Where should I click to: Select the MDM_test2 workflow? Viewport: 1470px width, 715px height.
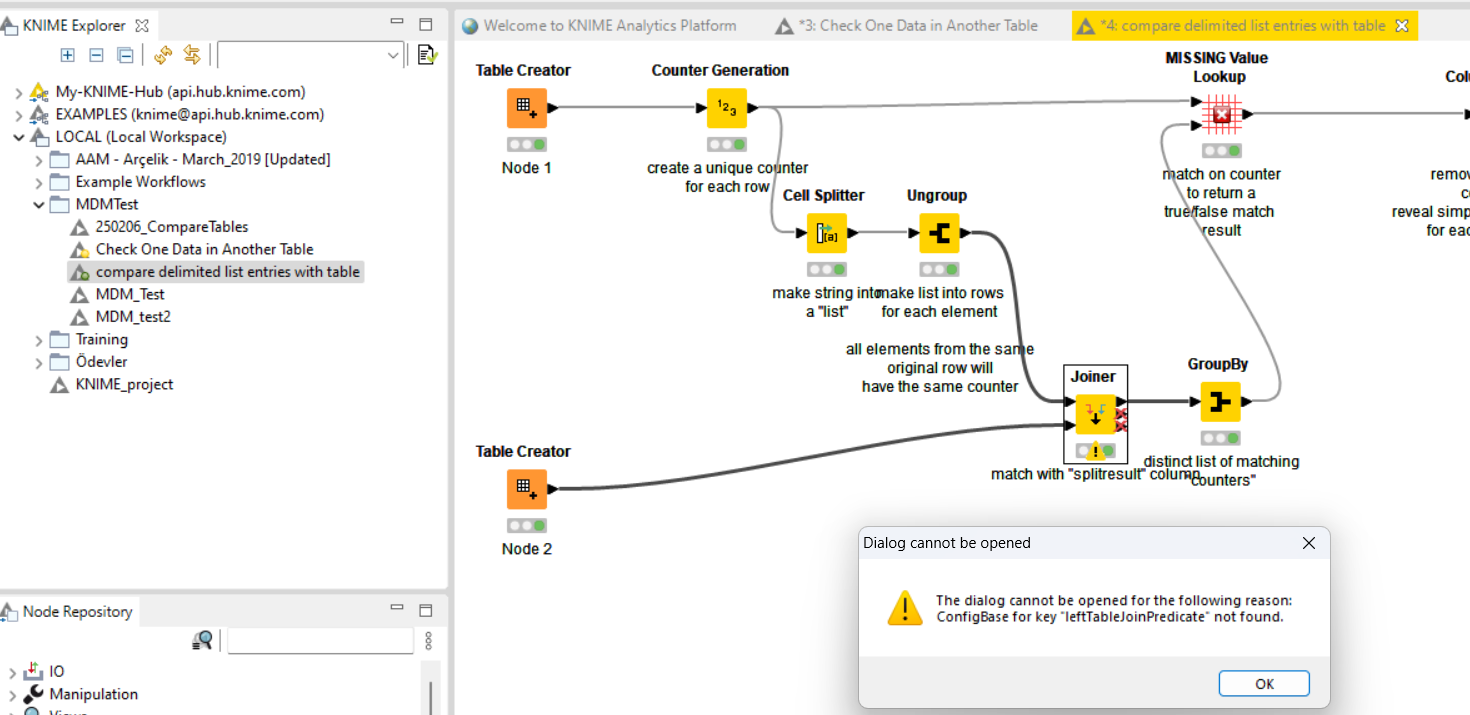click(x=134, y=317)
